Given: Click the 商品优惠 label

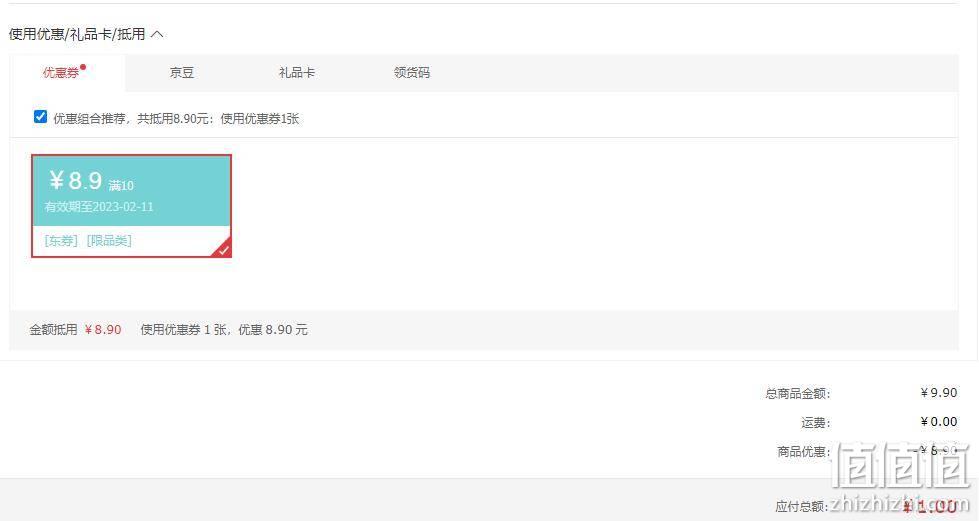Looking at the screenshot, I should pos(804,452).
